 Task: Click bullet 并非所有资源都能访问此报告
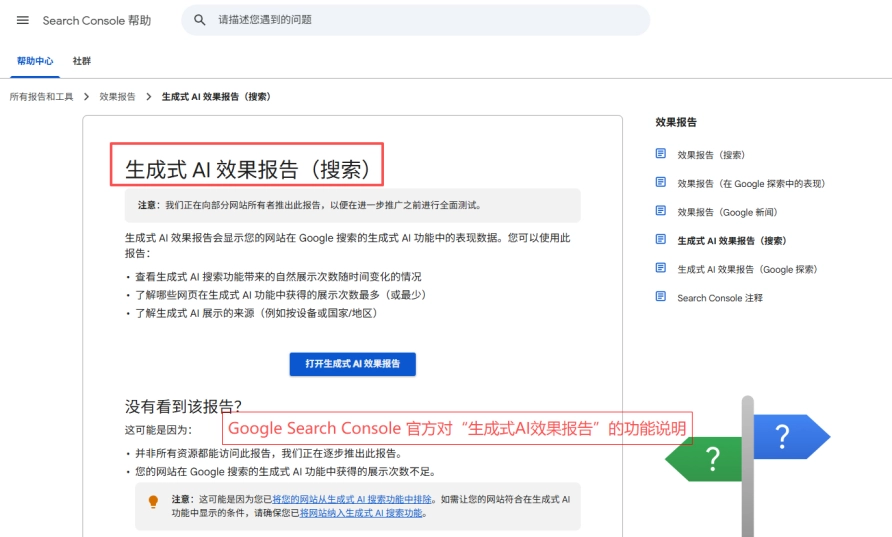(x=269, y=454)
